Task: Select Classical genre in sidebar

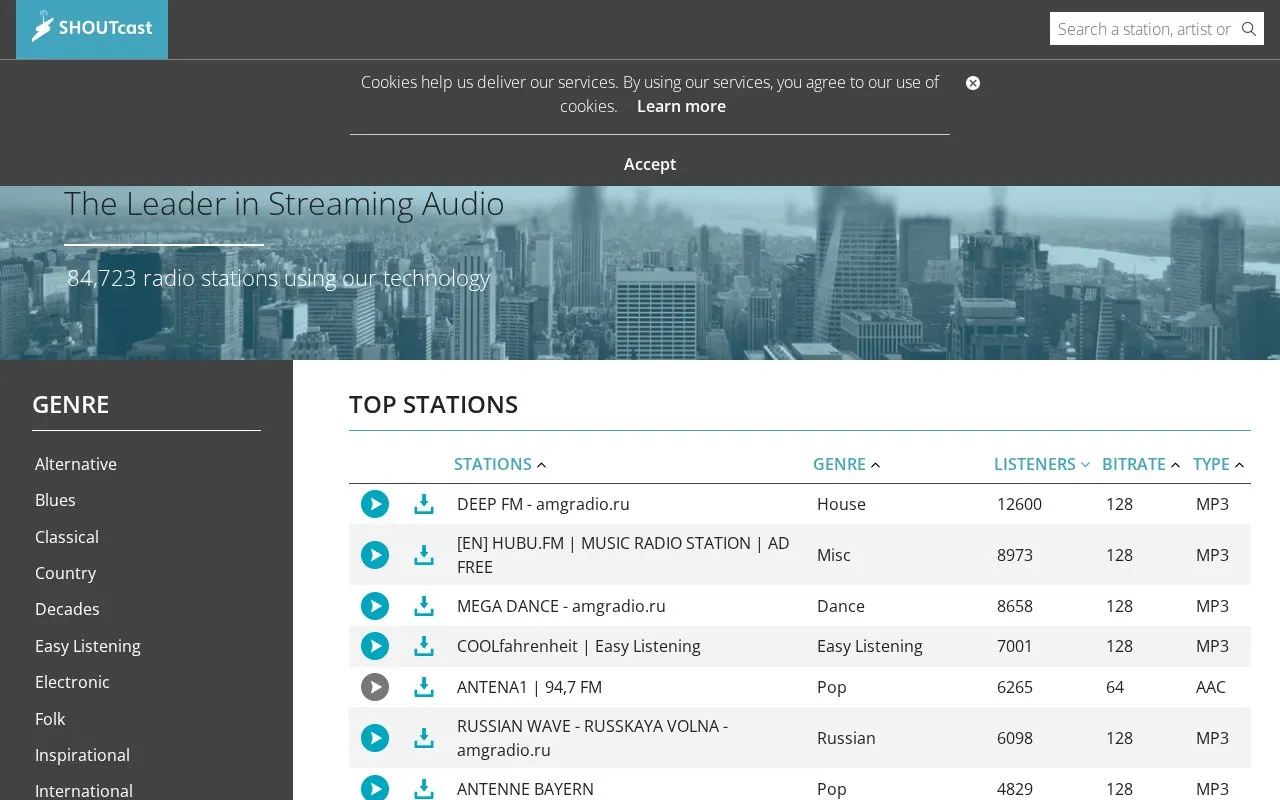Action: coord(67,537)
